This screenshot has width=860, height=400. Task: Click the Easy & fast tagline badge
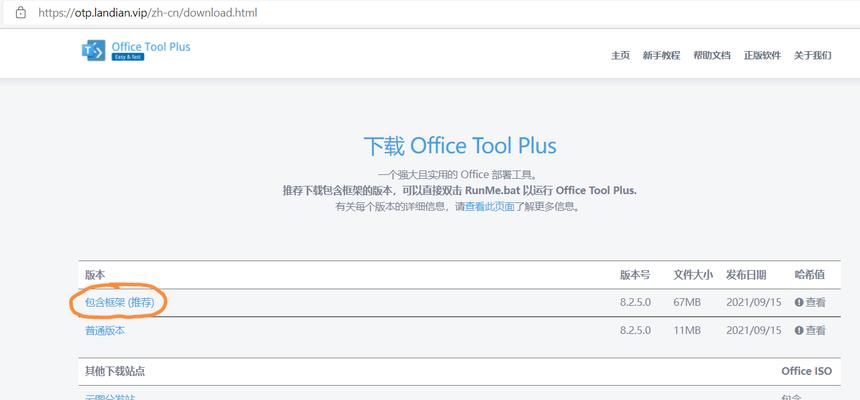coord(128,57)
